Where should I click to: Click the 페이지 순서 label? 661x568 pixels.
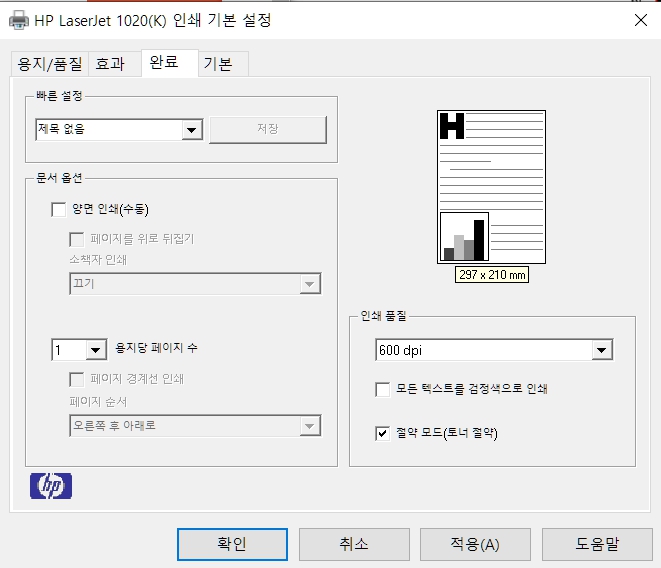coord(98,402)
